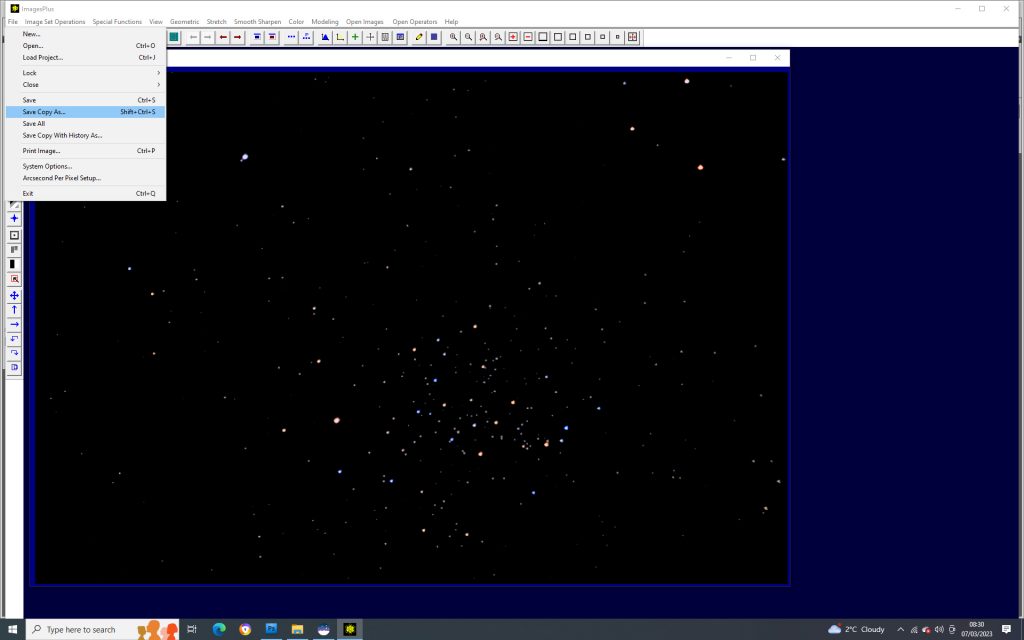Open Task View on the taskbar
The width and height of the screenshot is (1024, 640).
pyautogui.click(x=192, y=630)
